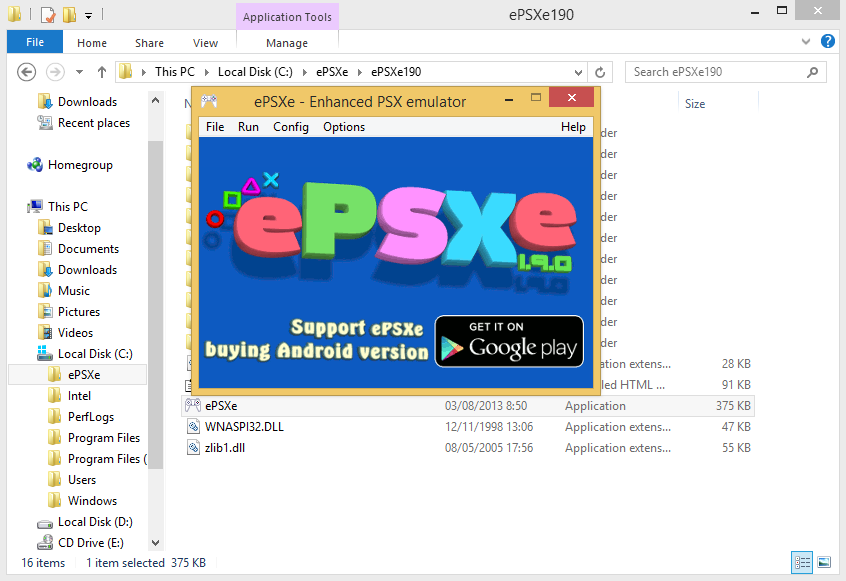Select Program Files folder in tree

(104, 438)
